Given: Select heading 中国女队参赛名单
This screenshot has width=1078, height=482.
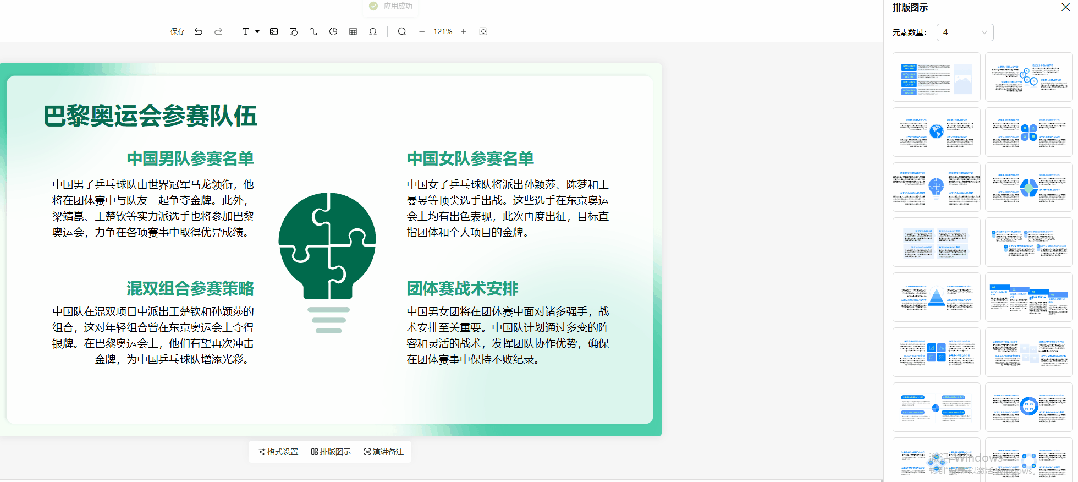Looking at the screenshot, I should pos(470,158).
